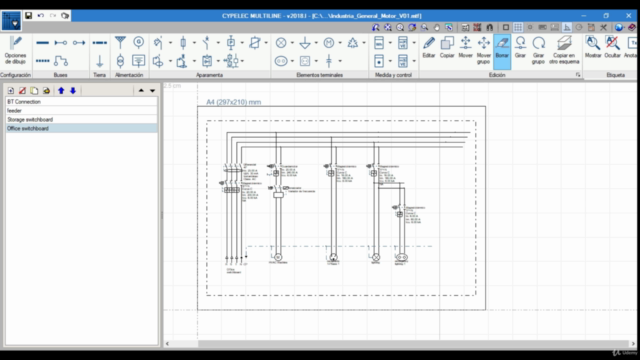This screenshot has height=360, width=640.
Task: Deselect the highlighted Borrar eraser tool
Action: (502, 51)
